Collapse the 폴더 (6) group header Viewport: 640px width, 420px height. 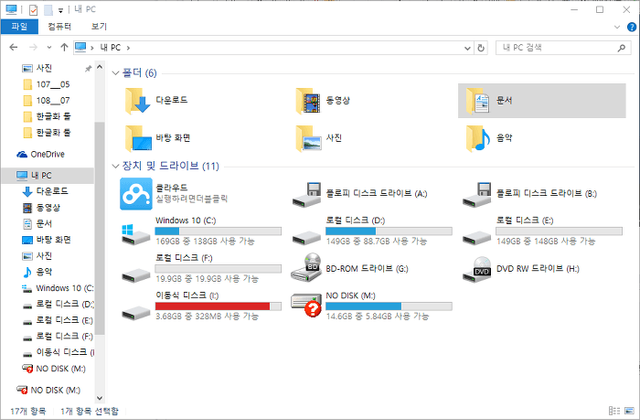coord(116,73)
